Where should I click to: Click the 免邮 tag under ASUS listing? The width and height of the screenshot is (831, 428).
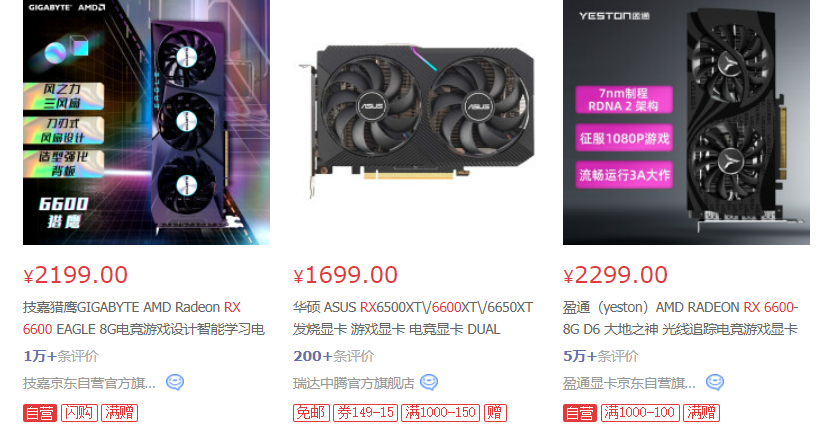click(311, 413)
